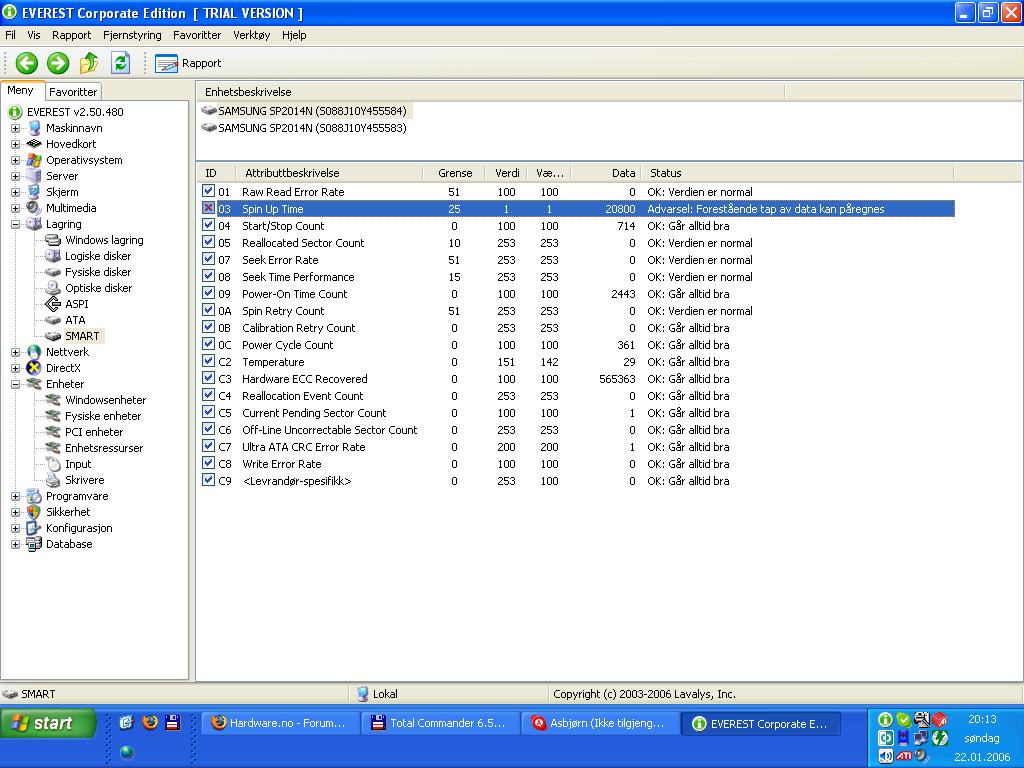Image resolution: width=1024 pixels, height=768 pixels.
Task: Expand the Nettverk tree node
Action: click(x=15, y=353)
